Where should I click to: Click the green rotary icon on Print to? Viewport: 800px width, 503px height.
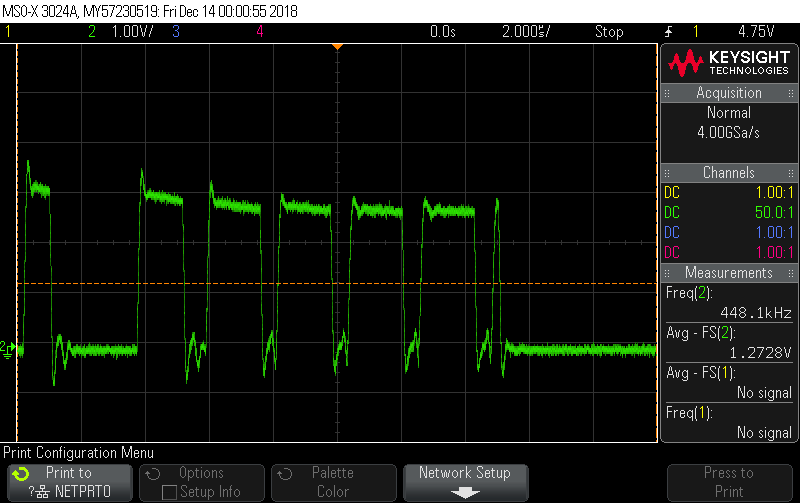(x=21, y=474)
